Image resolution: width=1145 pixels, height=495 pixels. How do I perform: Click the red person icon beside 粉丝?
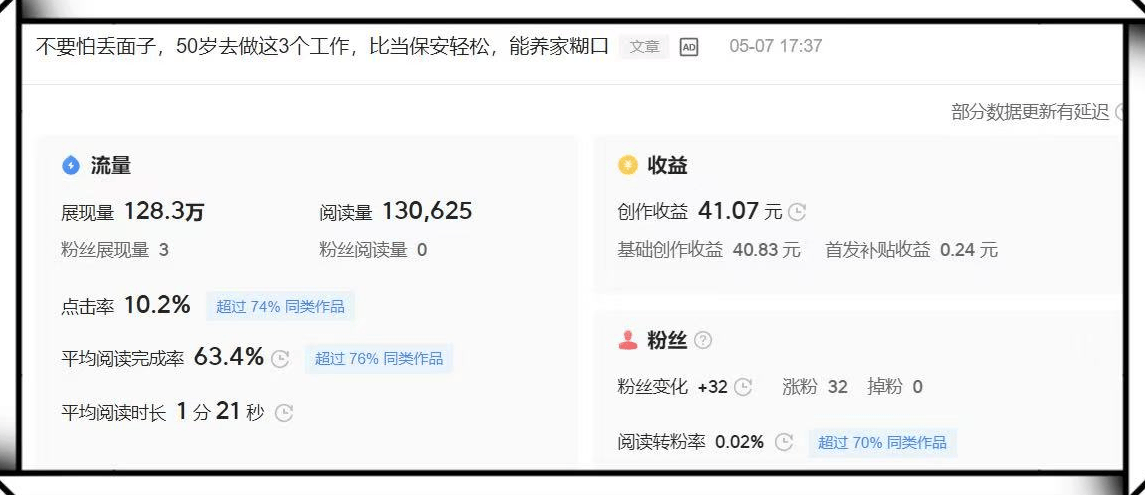pyautogui.click(x=628, y=341)
